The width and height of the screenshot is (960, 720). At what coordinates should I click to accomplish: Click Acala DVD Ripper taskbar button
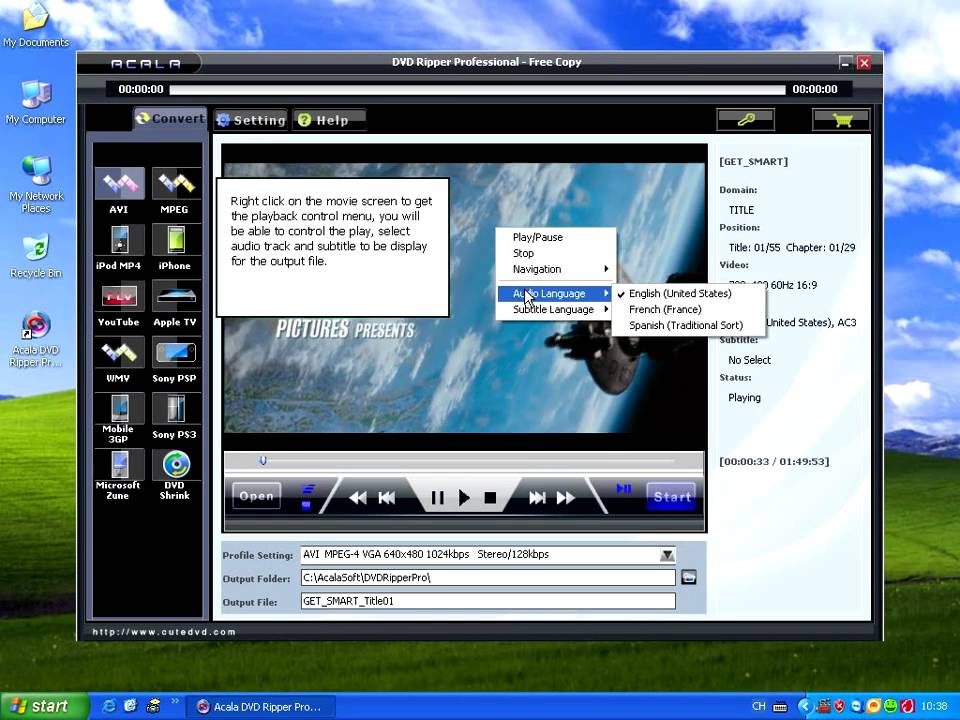261,707
